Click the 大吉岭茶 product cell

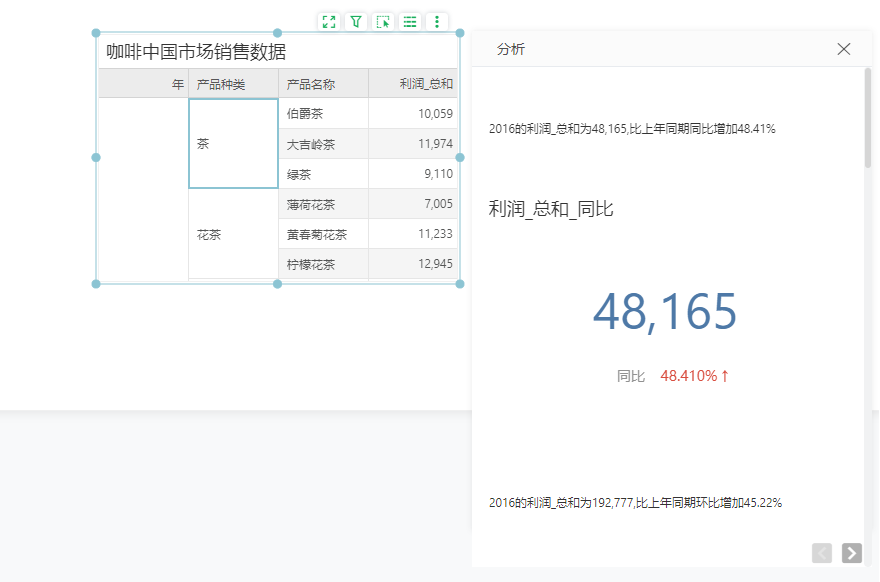click(323, 144)
